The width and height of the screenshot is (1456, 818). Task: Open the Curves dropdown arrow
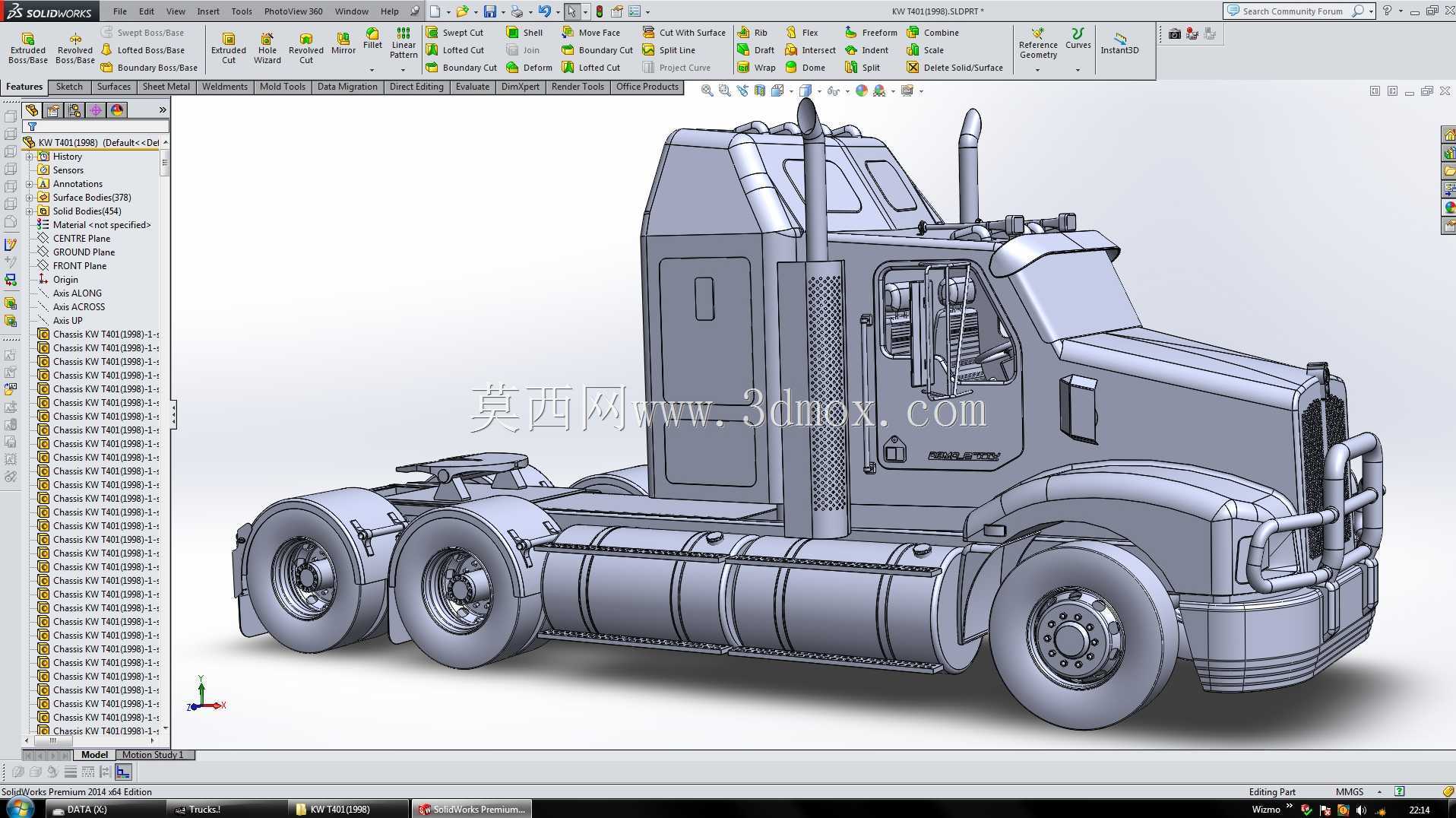(1078, 70)
